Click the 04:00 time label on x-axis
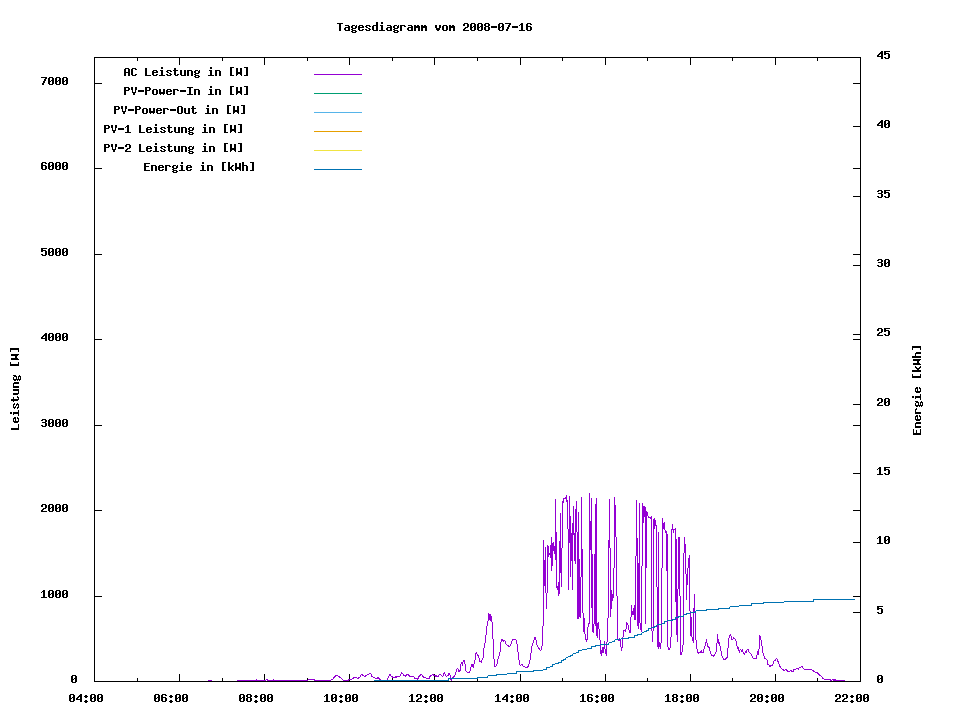Screen dimensions: 960x720 tap(87, 697)
